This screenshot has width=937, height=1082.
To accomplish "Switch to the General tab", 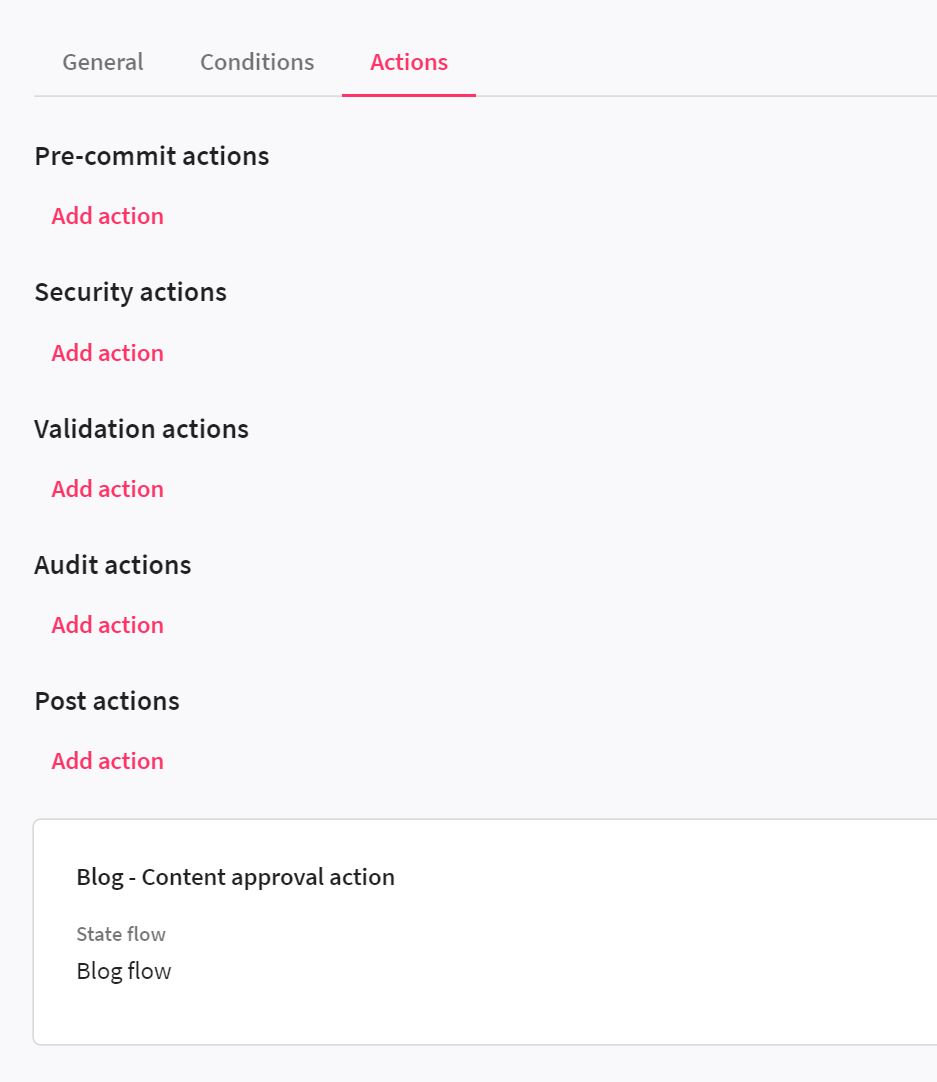I will tap(103, 62).
